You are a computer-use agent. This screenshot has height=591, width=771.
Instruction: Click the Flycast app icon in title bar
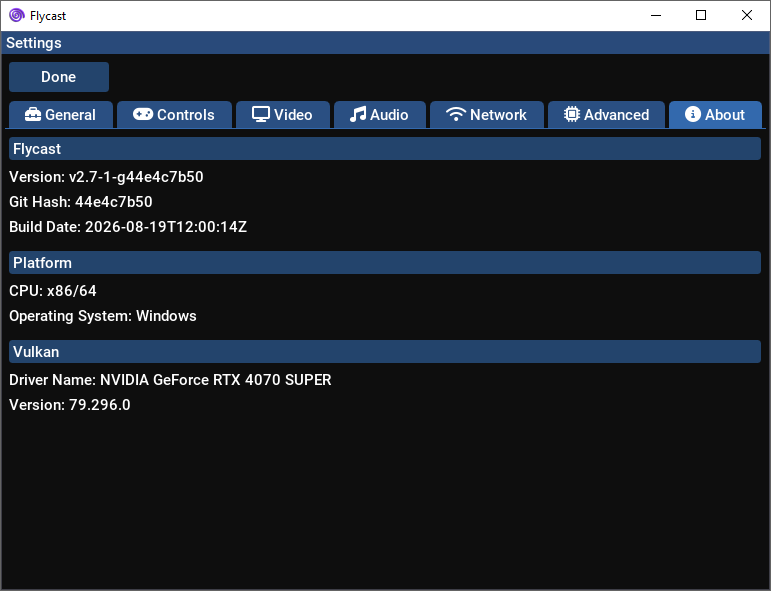(17, 15)
